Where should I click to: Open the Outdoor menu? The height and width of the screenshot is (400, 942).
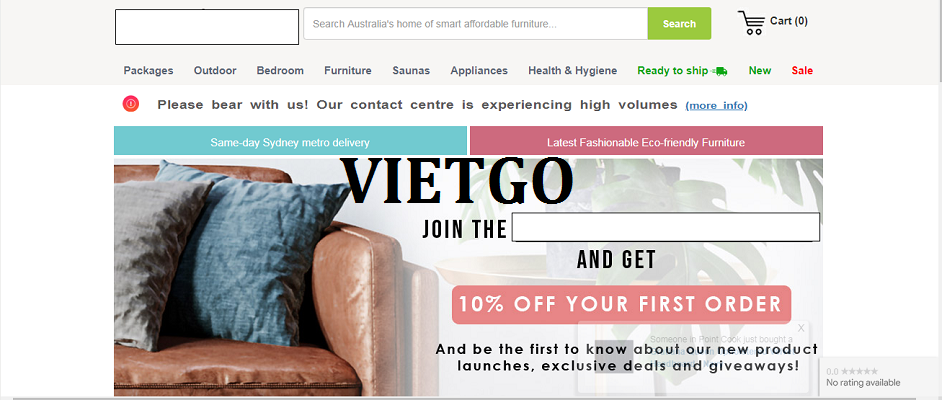pos(215,70)
